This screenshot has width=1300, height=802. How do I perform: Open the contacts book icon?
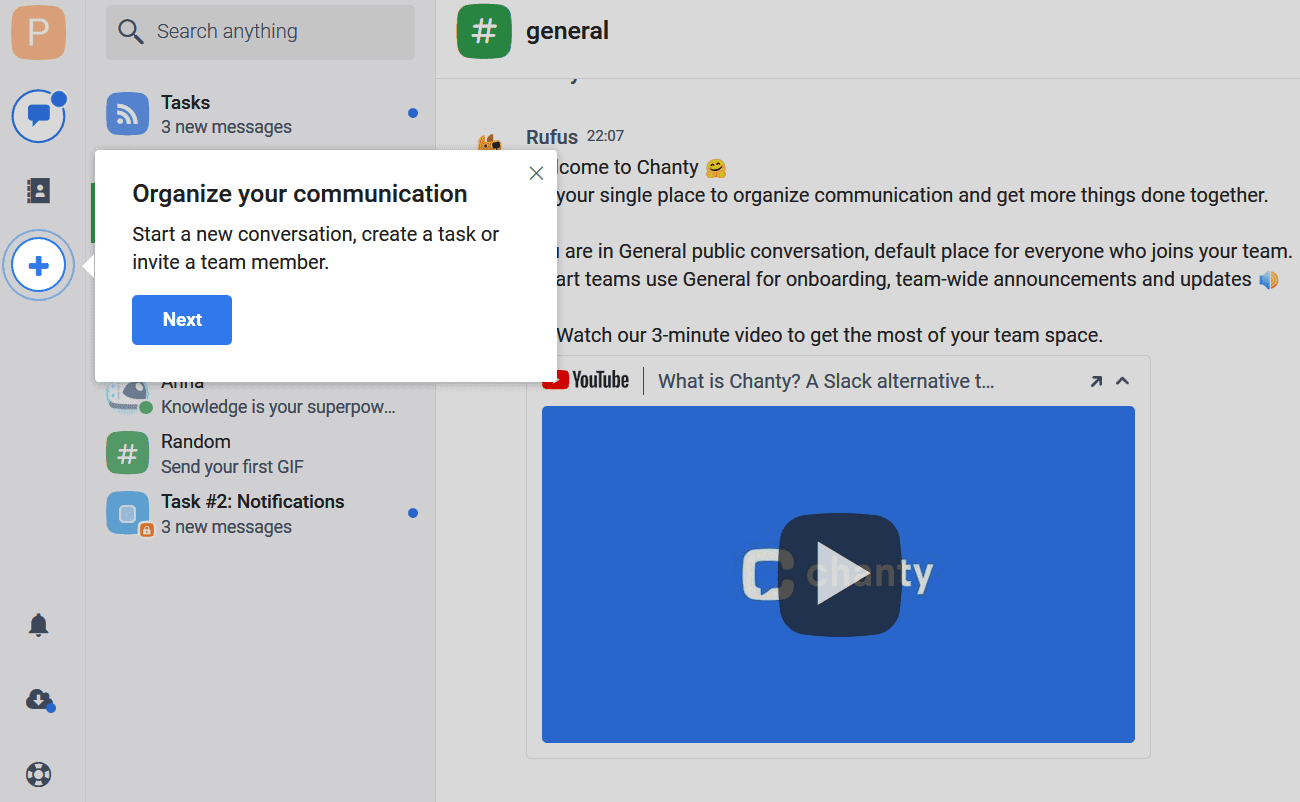(38, 190)
